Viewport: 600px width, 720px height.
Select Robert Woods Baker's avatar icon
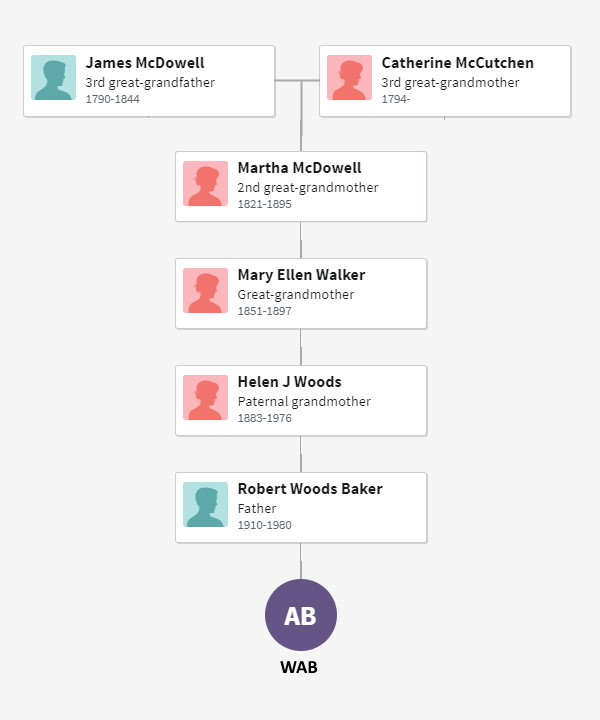pyautogui.click(x=206, y=505)
